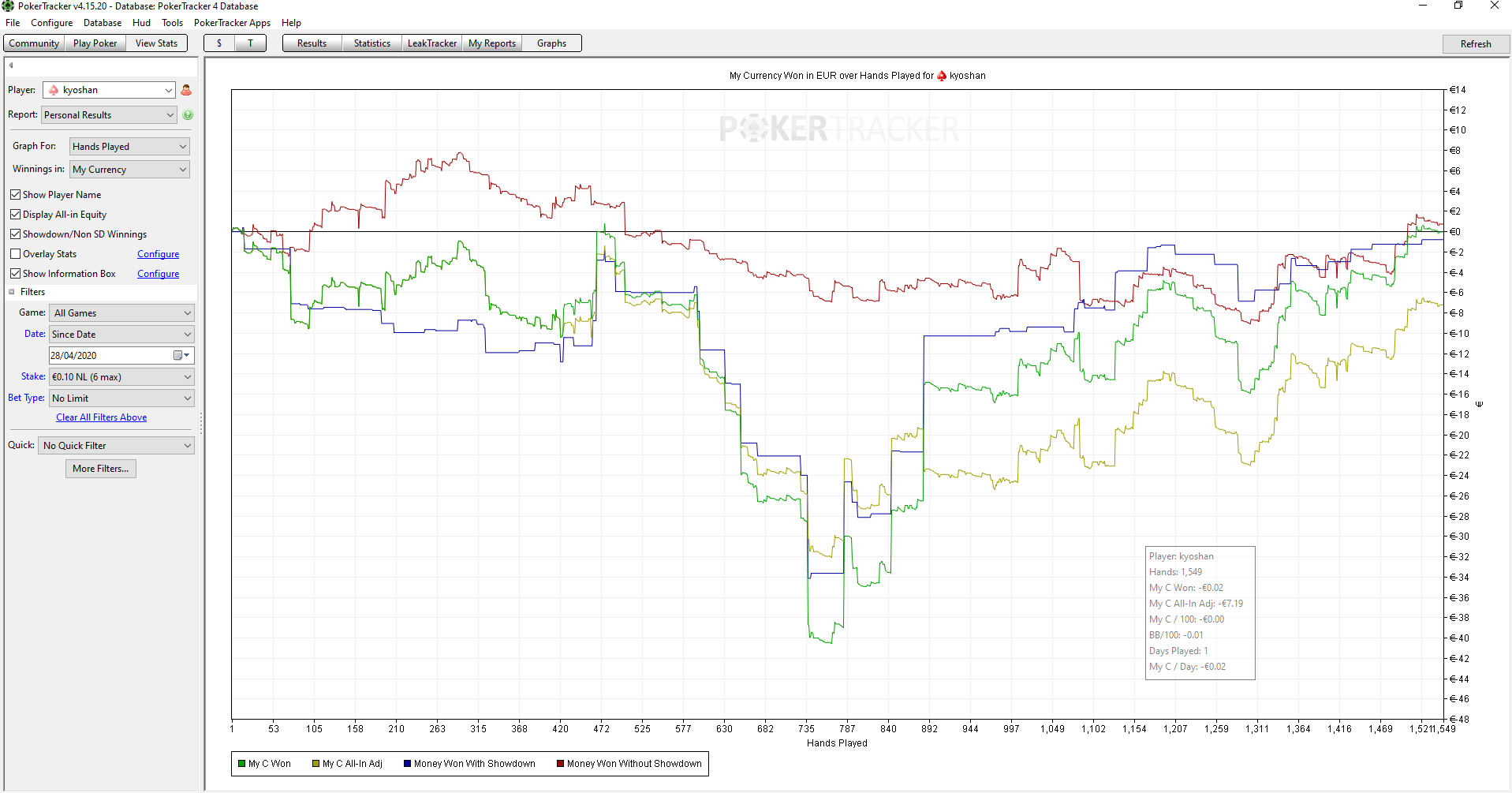Click the PokerTracker app icon in title bar
Image resolution: width=1512 pixels, height=793 pixels.
8,6
